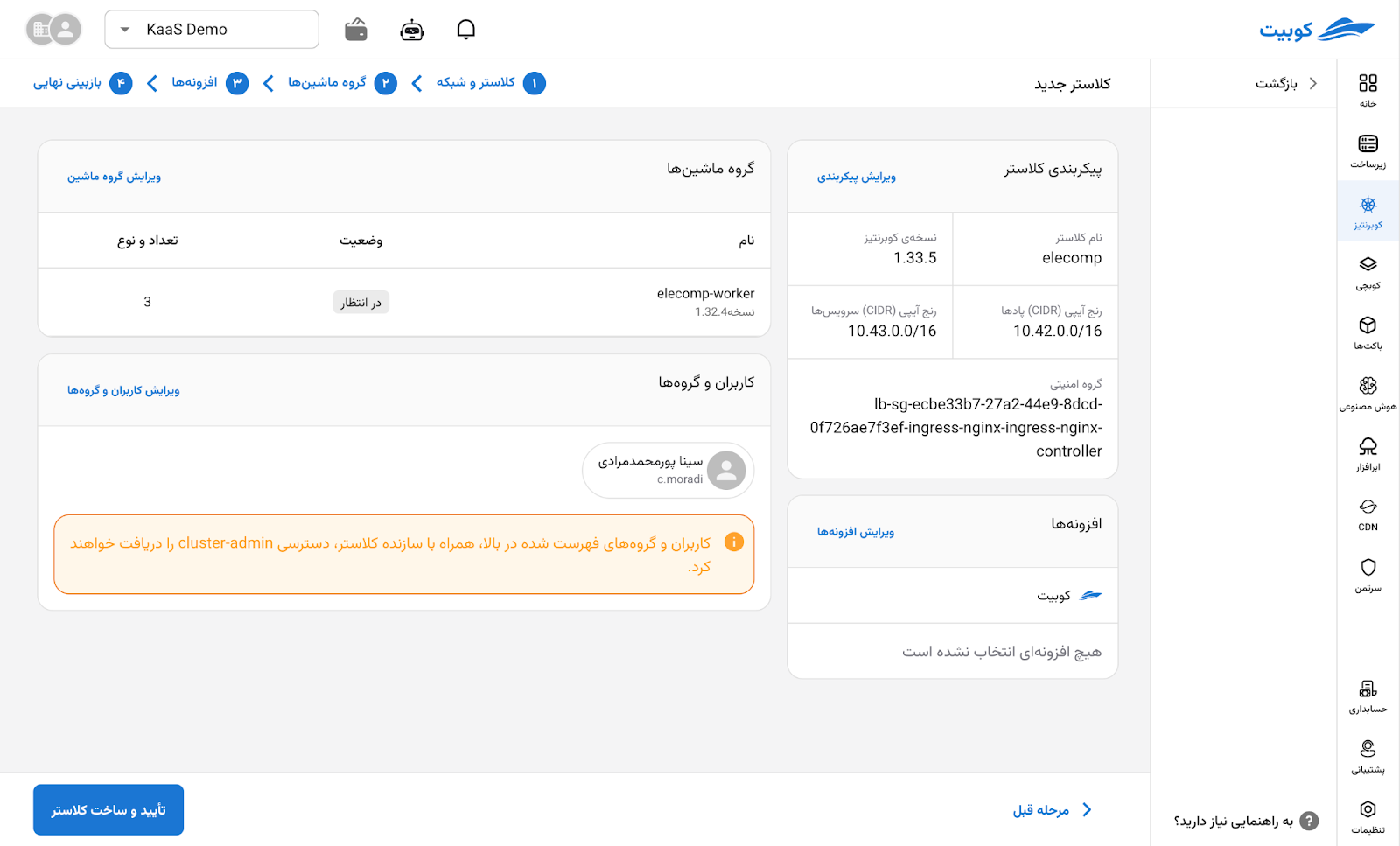Open the KaaS Demo project dropdown
1400x846 pixels.
coord(212,30)
